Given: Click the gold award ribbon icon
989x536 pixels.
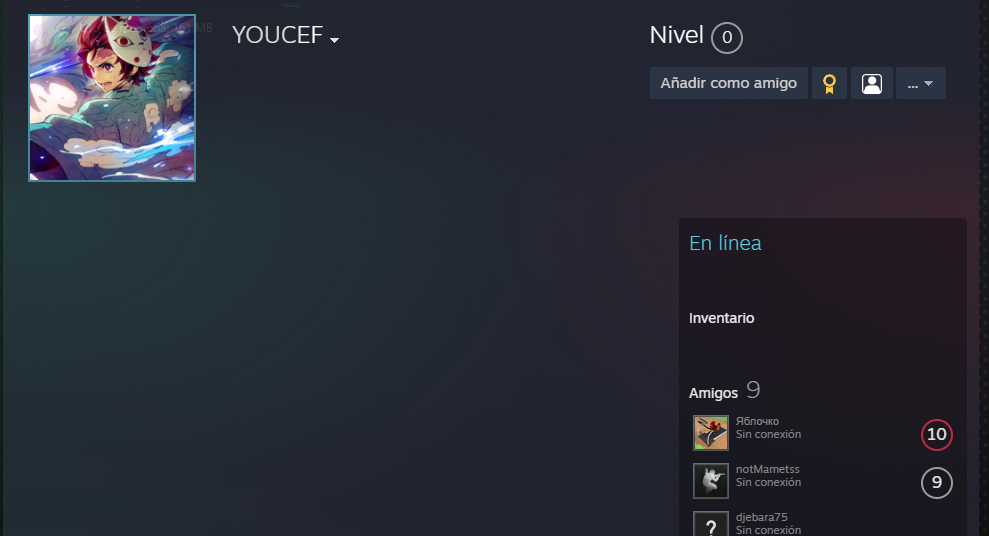Looking at the screenshot, I should [829, 83].
